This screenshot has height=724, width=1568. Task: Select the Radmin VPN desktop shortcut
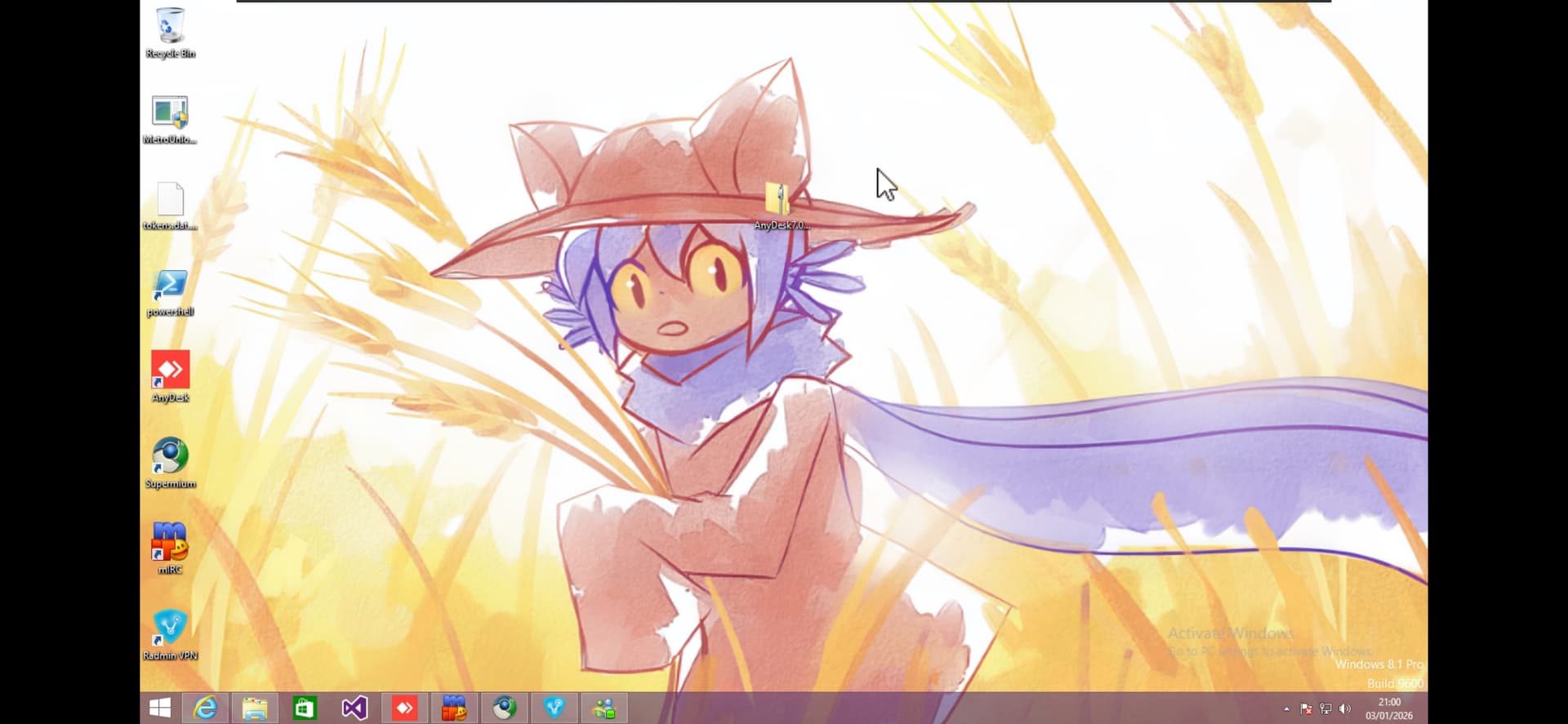coord(170,630)
